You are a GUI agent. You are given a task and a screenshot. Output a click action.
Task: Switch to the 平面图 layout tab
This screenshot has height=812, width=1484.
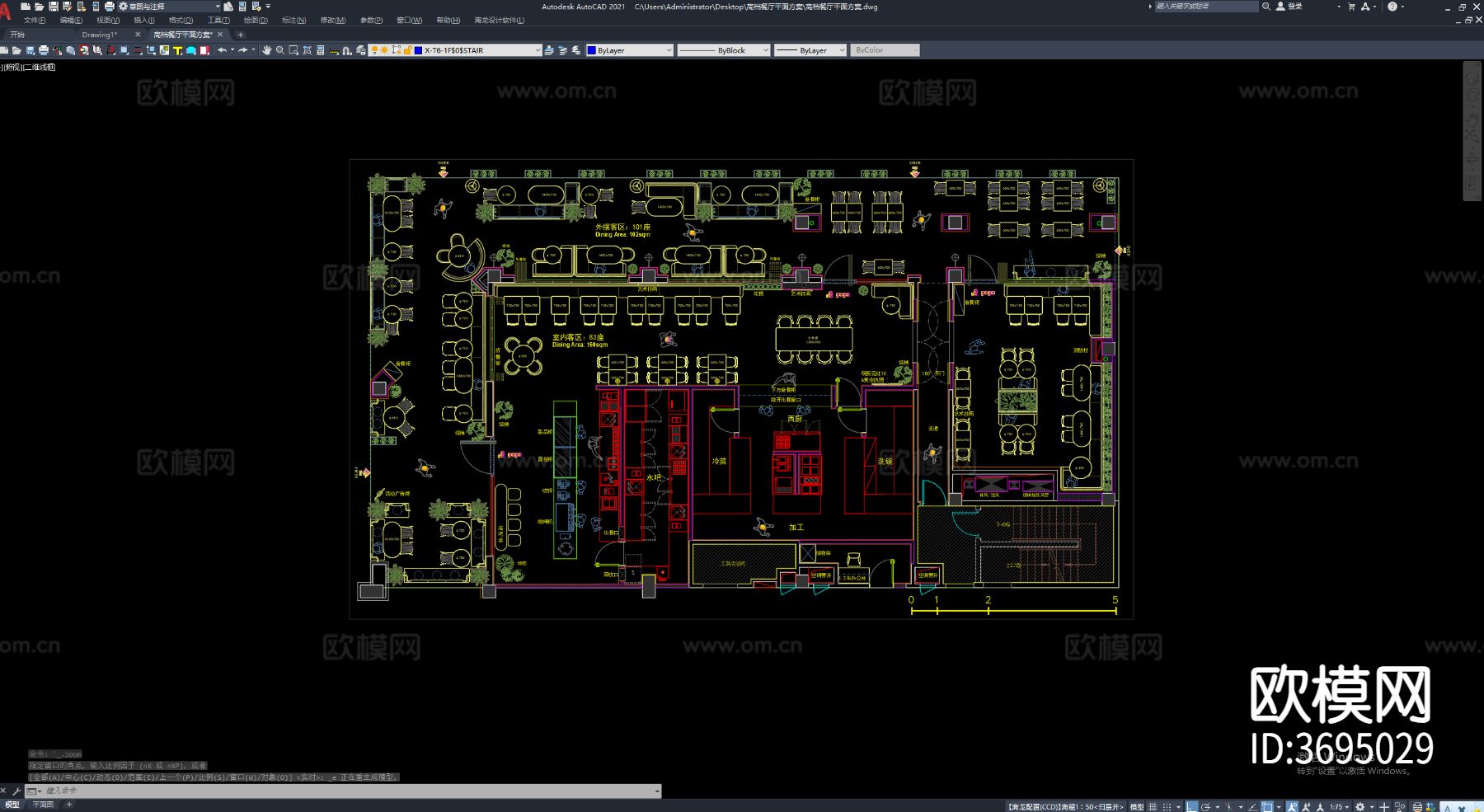point(42,805)
